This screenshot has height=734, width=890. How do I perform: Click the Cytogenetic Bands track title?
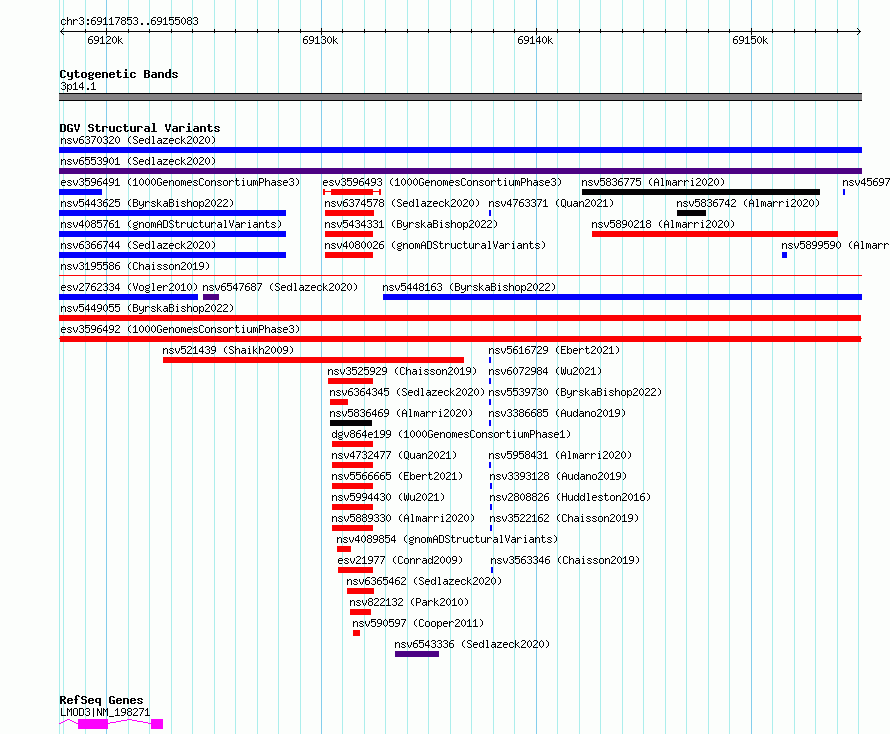tap(119, 74)
